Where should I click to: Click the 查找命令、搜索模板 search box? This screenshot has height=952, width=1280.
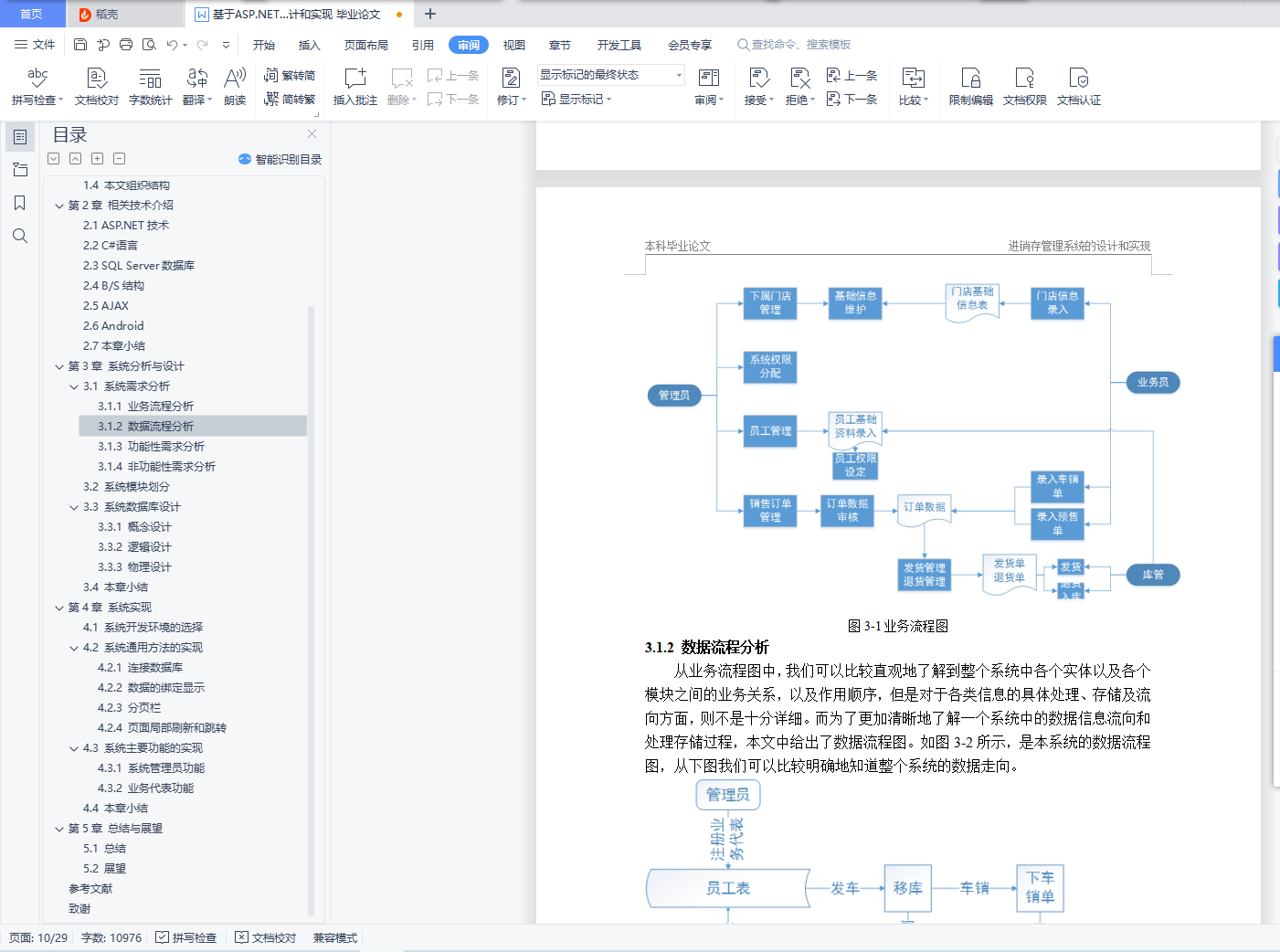pos(794,45)
